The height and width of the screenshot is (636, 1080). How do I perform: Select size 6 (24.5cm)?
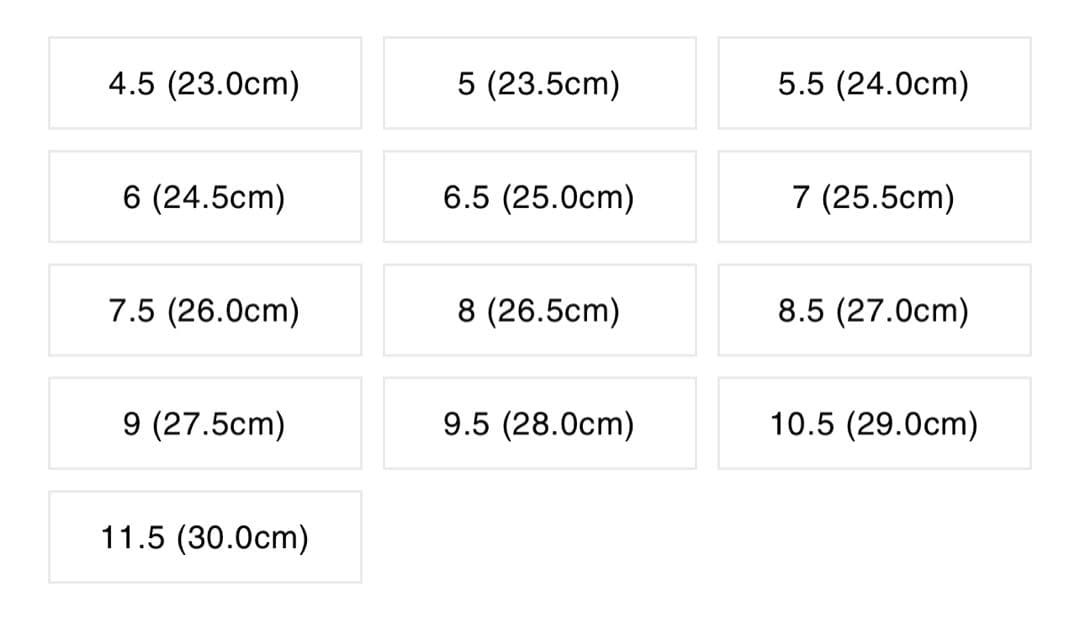tap(204, 197)
